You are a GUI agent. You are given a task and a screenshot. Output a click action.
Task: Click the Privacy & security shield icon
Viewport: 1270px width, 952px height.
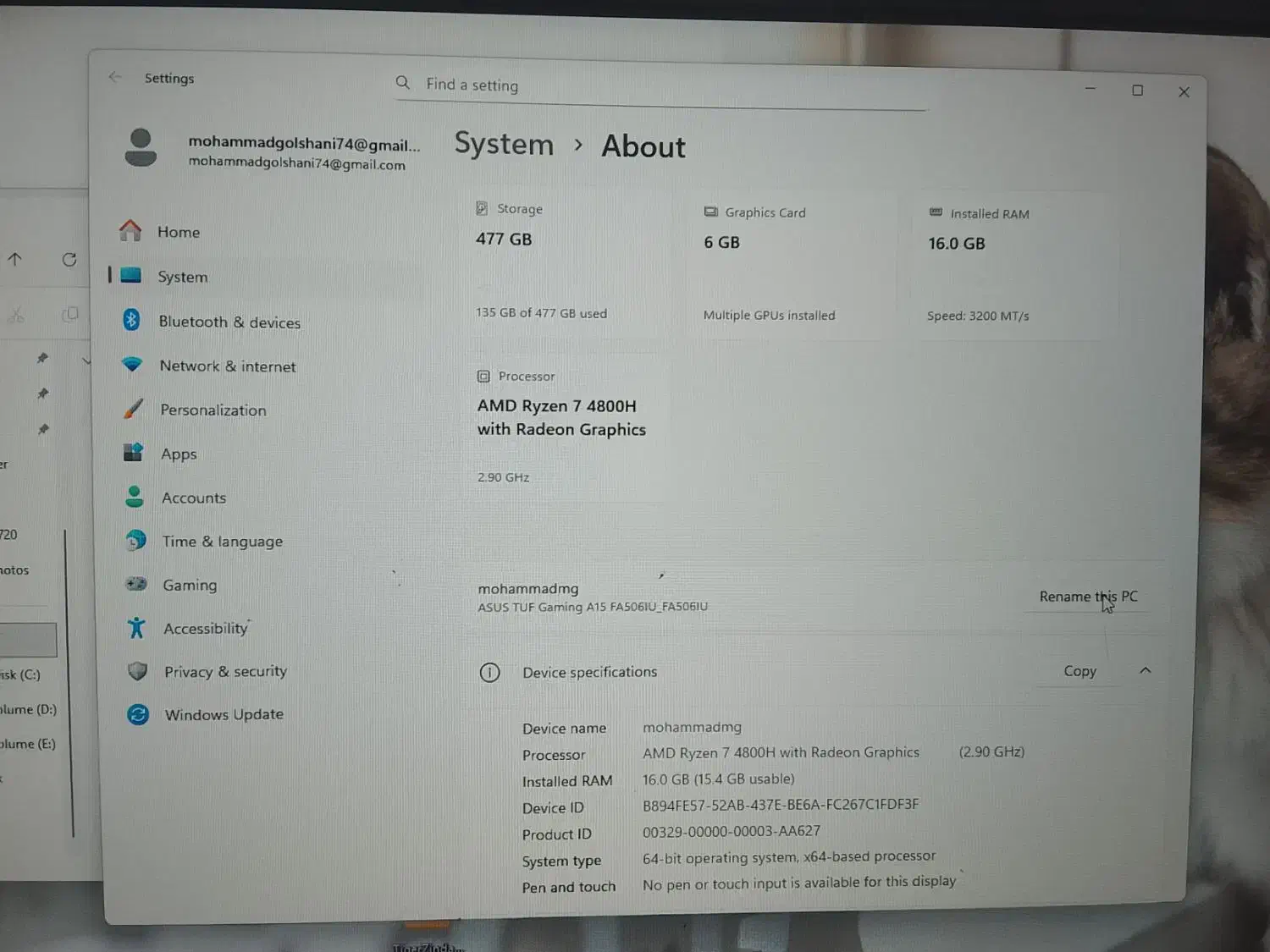[137, 671]
